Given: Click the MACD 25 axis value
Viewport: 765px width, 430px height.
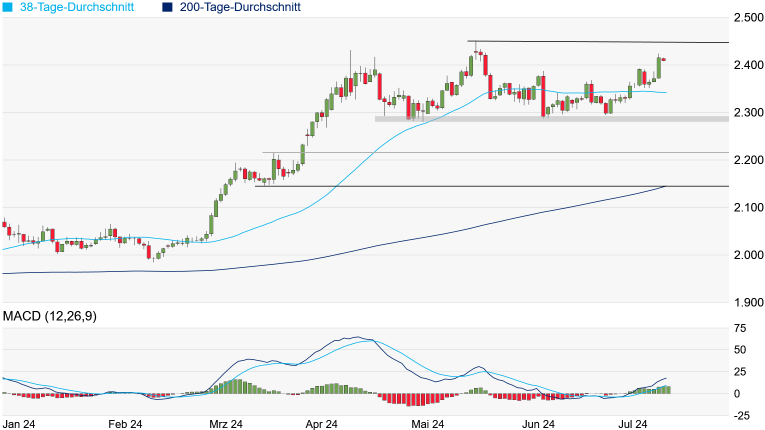Looking at the screenshot, I should point(740,372).
